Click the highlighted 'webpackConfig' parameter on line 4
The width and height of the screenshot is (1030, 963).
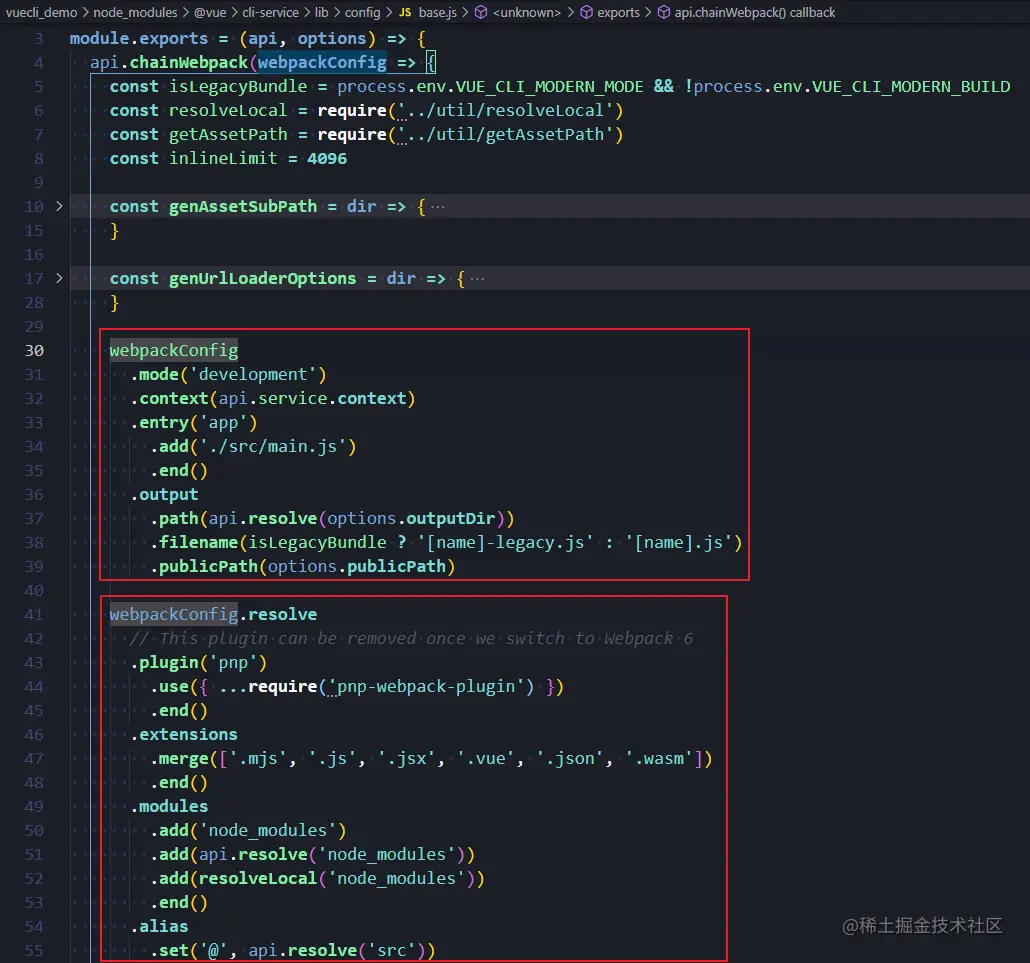click(322, 62)
